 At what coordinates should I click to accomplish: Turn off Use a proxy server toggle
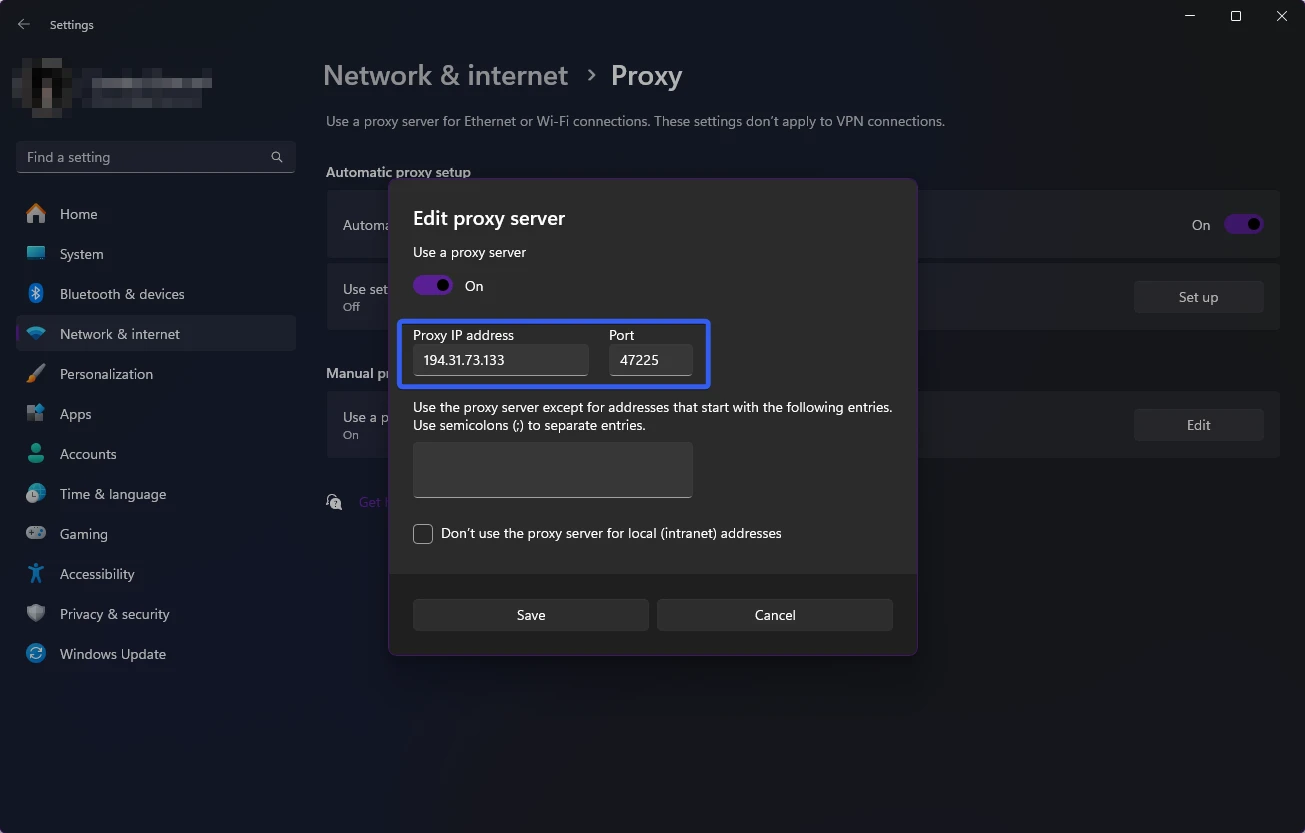click(x=433, y=286)
